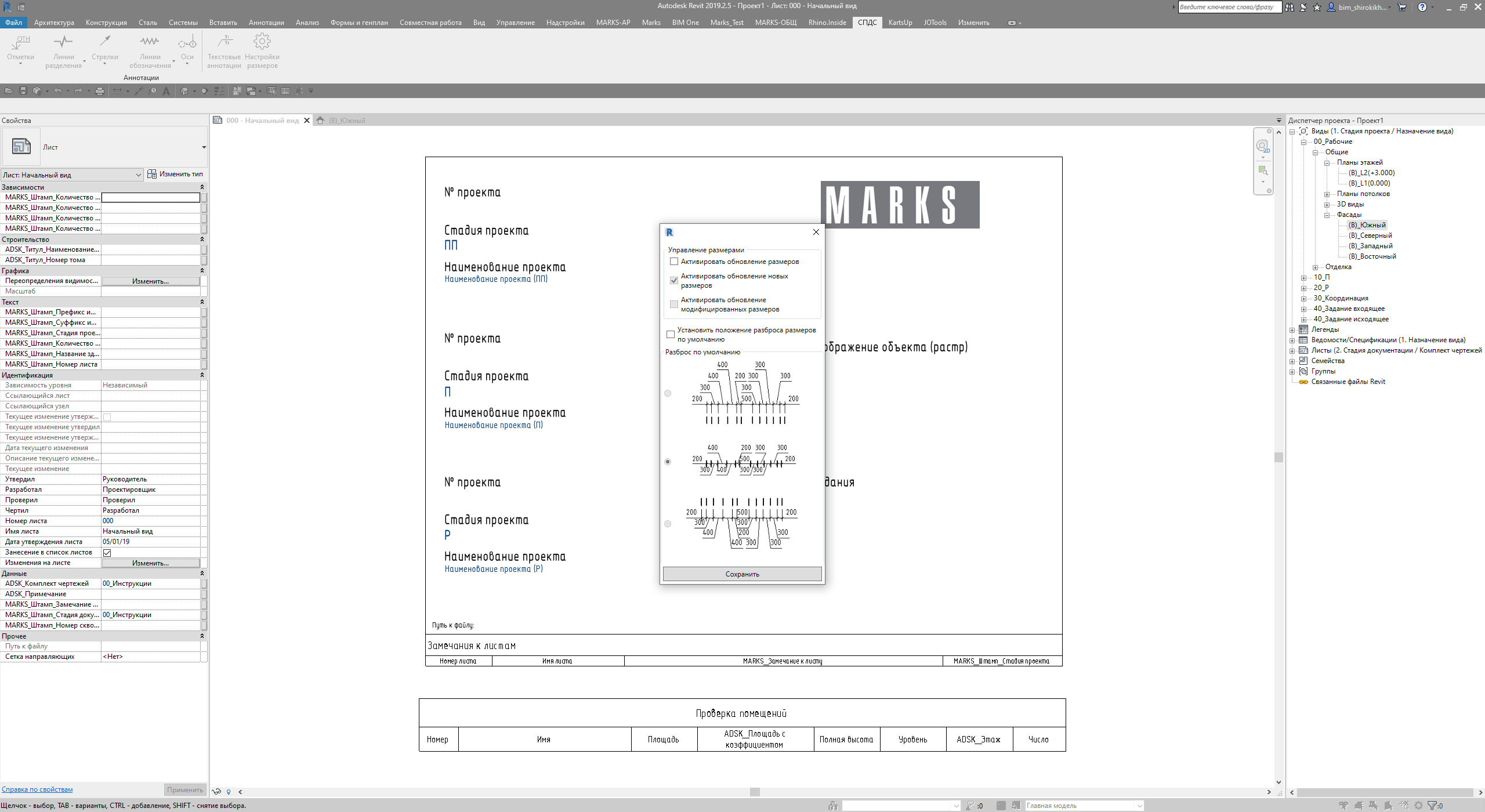The image size is (1485, 812).
Task: Select the middle dimension spread radio option
Action: point(668,462)
